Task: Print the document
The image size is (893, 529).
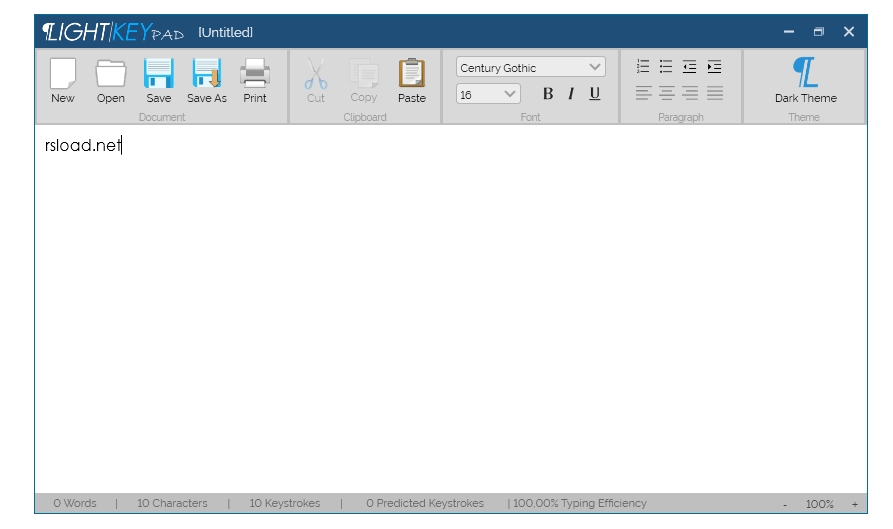Action: [255, 80]
